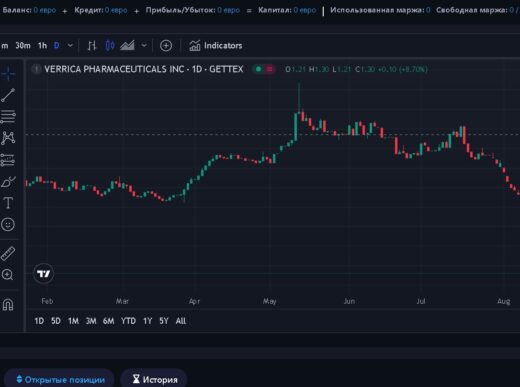Click the Mar label on time axis
The width and height of the screenshot is (520, 387).
tap(122, 301)
